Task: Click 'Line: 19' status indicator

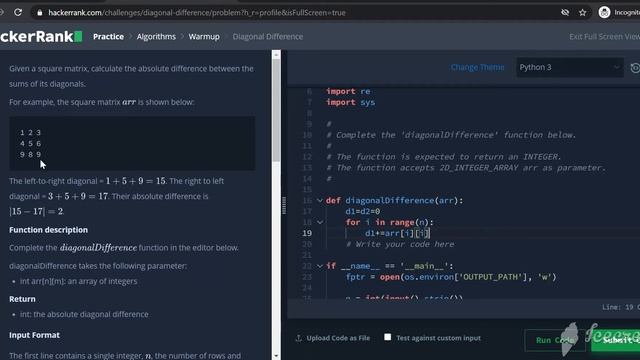Action: 618,307
